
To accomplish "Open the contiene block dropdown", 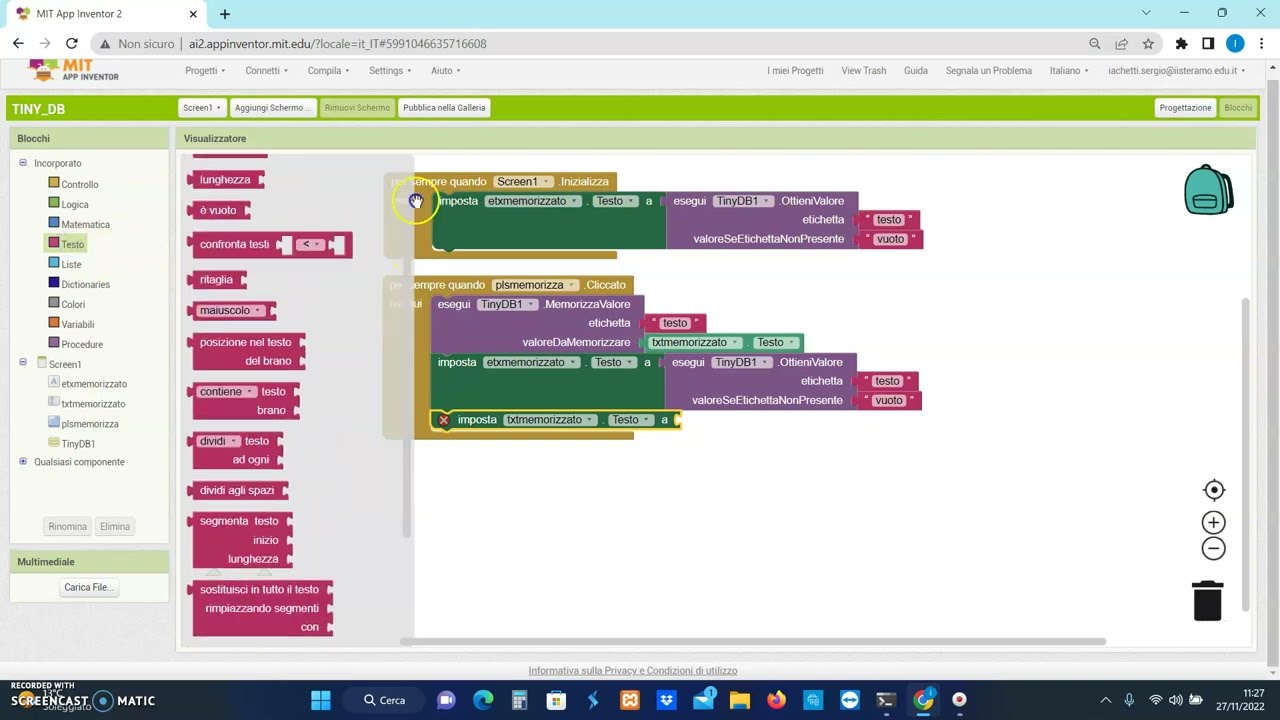I will pos(227,392).
